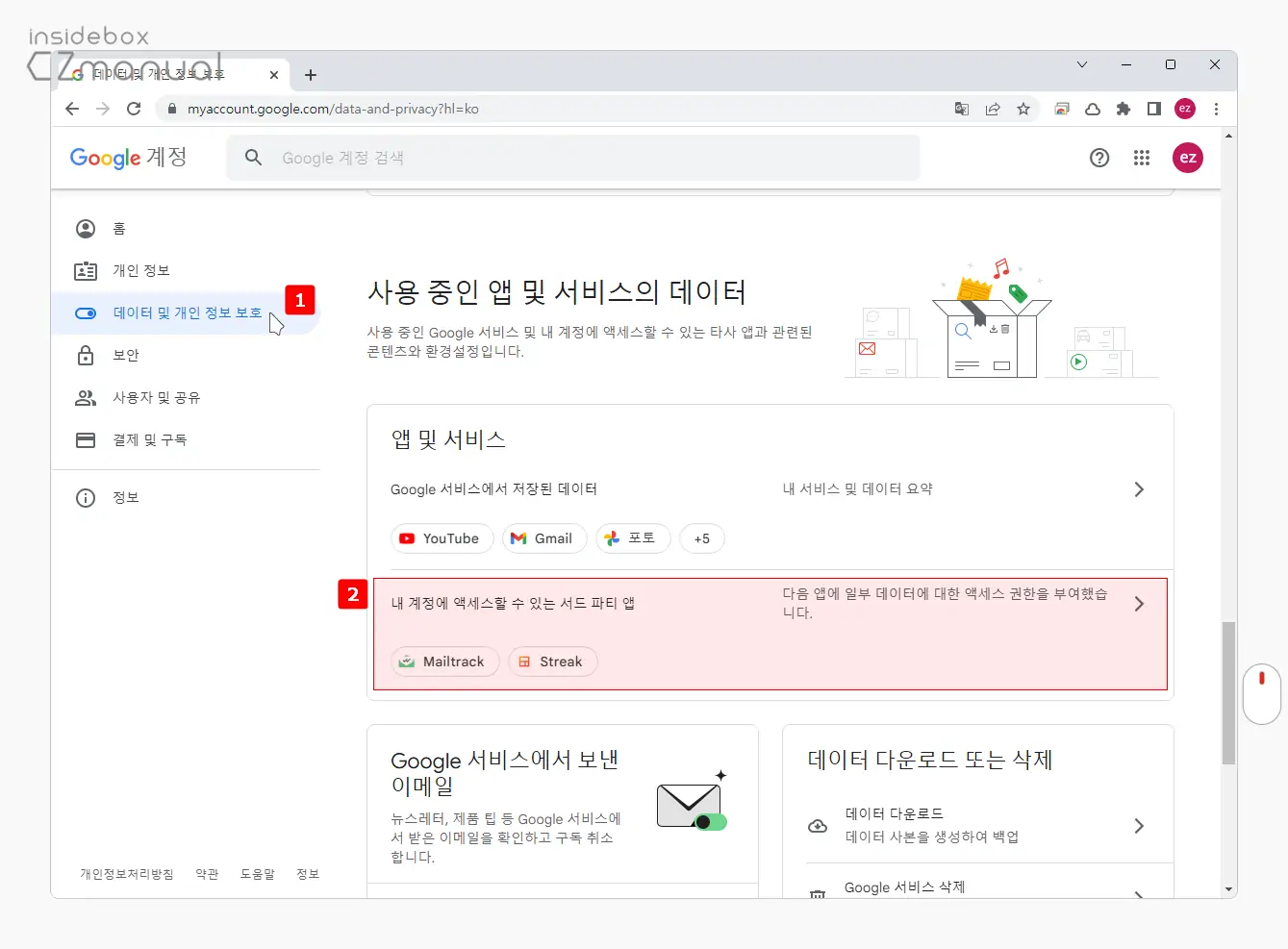Click the page vertical scrollbar thumb

(x=1228, y=692)
